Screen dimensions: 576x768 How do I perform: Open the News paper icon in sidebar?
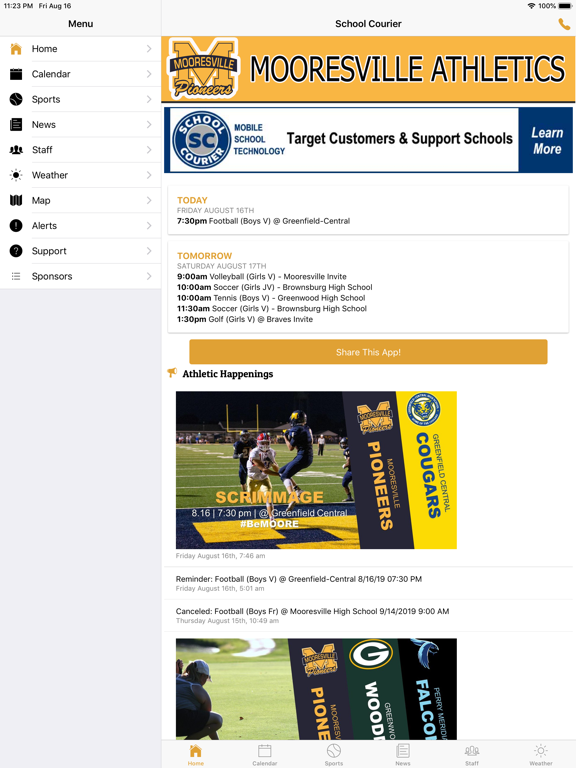16,124
